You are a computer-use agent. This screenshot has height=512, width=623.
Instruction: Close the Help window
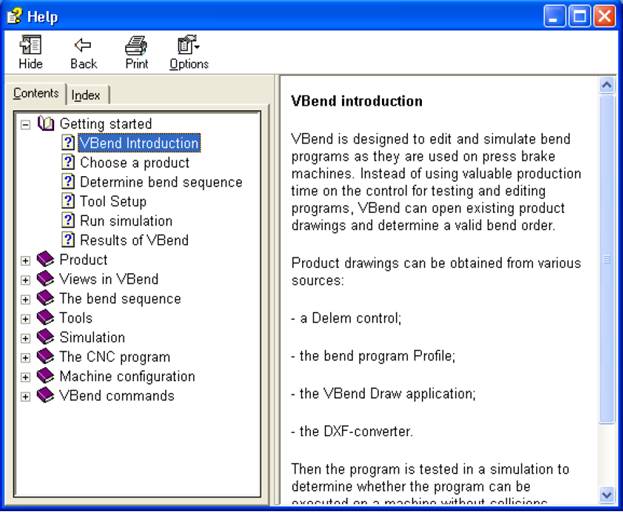coord(604,16)
